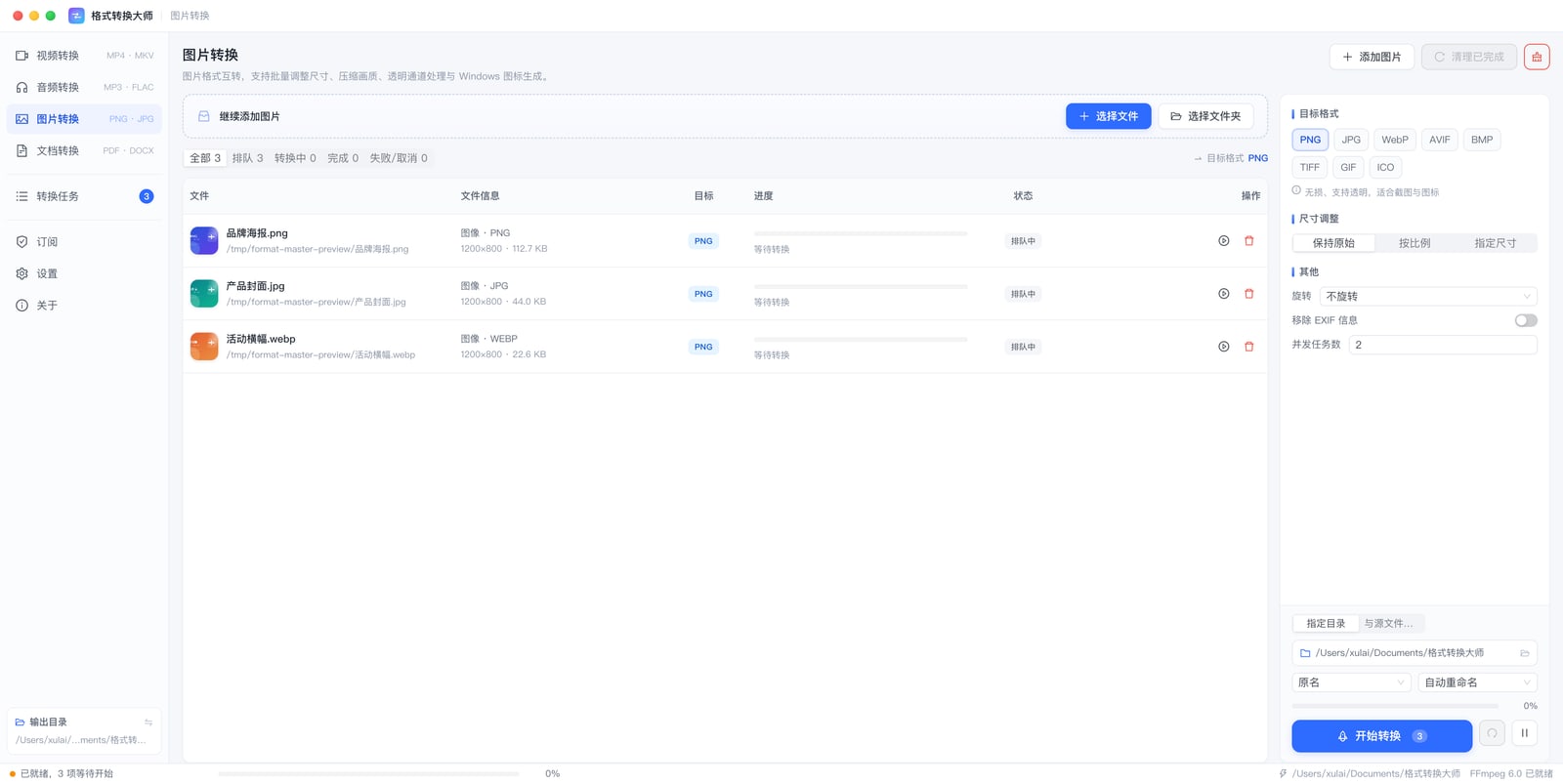
Task: Click the pause icon button beside 开始转换
Action: (x=1524, y=733)
